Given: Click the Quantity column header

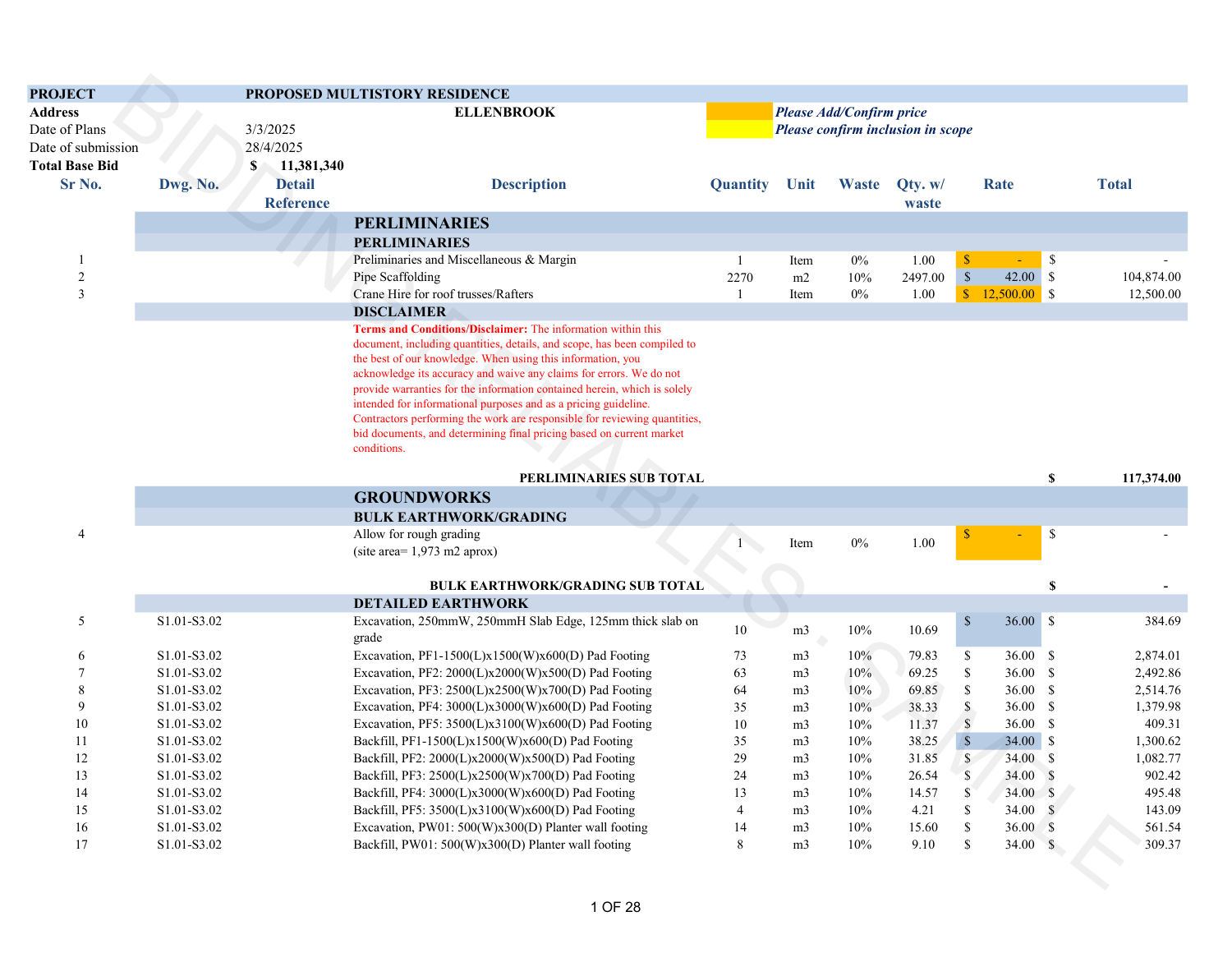Looking at the screenshot, I should pos(739,184).
